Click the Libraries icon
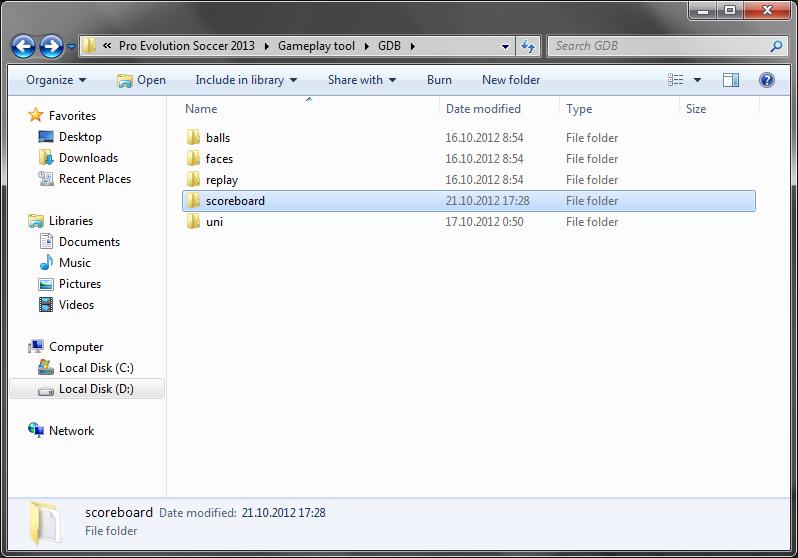 pos(36,221)
